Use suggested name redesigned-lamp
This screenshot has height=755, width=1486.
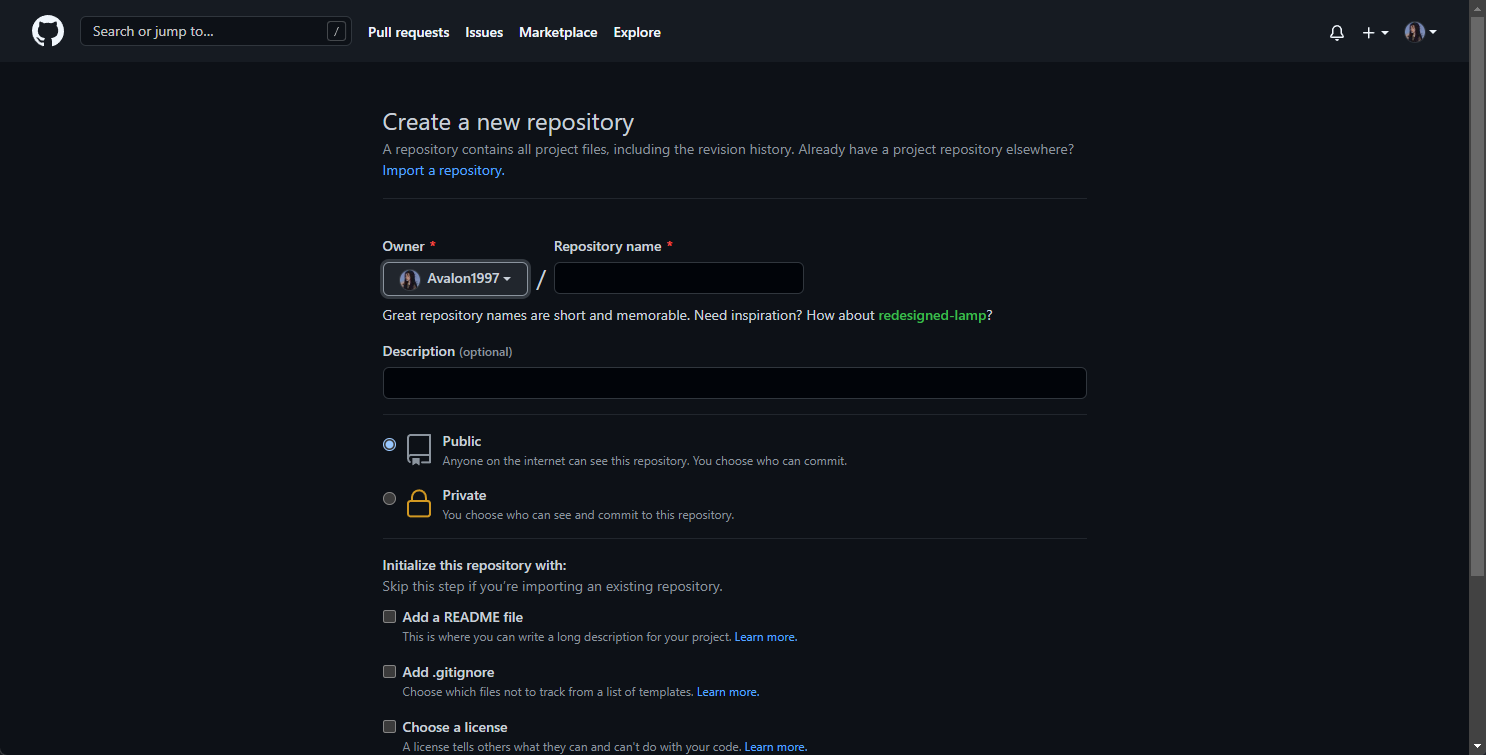(x=932, y=315)
